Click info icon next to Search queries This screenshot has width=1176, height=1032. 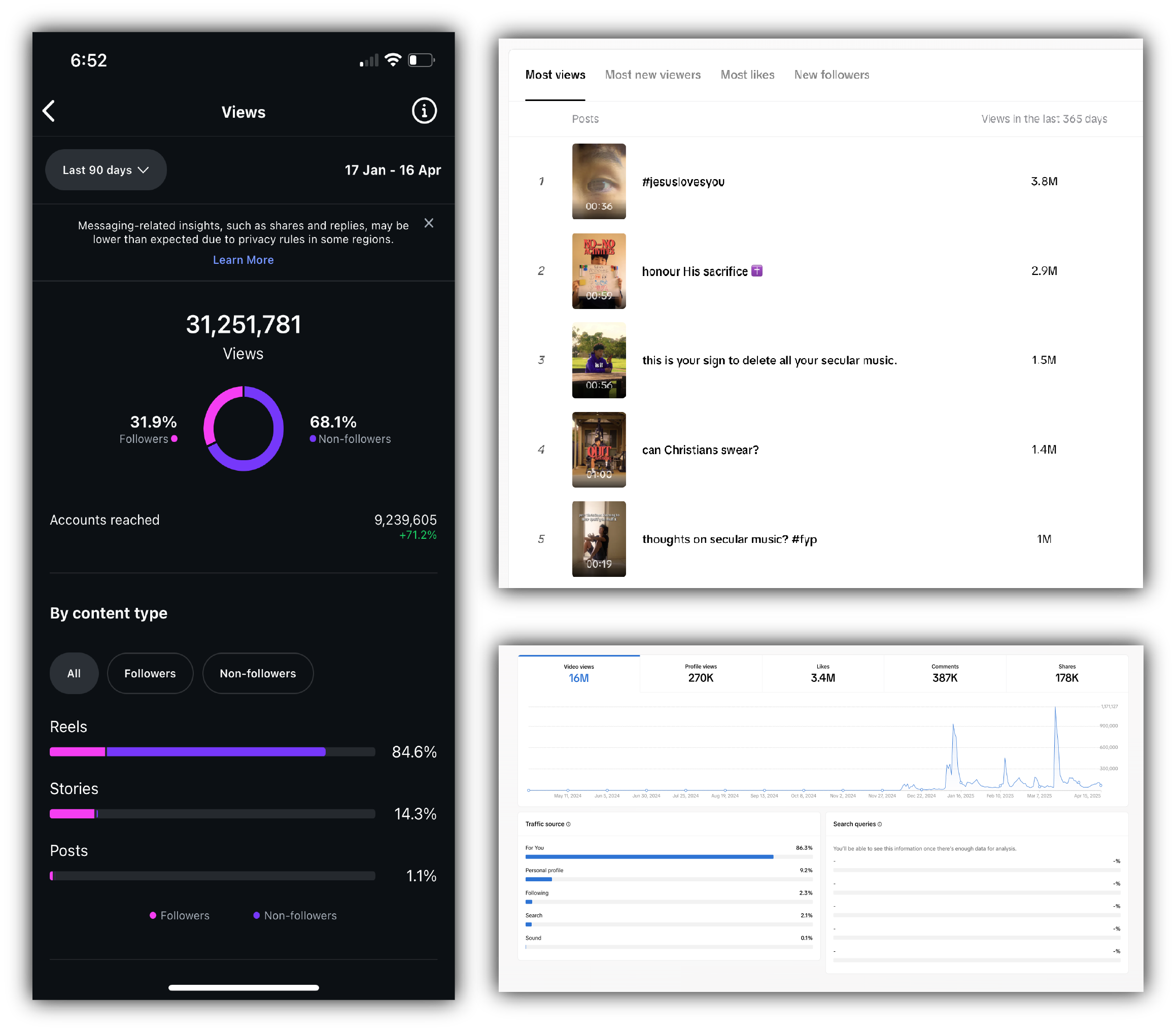tap(880, 824)
